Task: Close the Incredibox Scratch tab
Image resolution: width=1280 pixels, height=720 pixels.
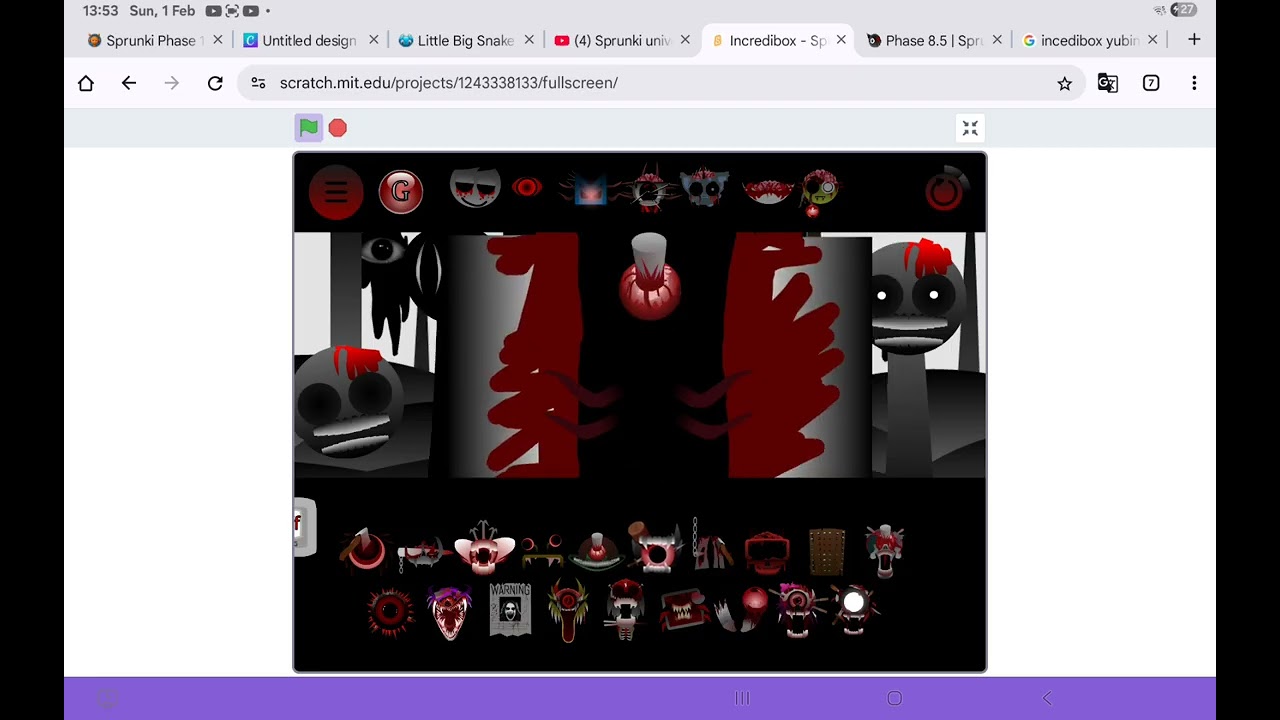Action: pos(841,40)
